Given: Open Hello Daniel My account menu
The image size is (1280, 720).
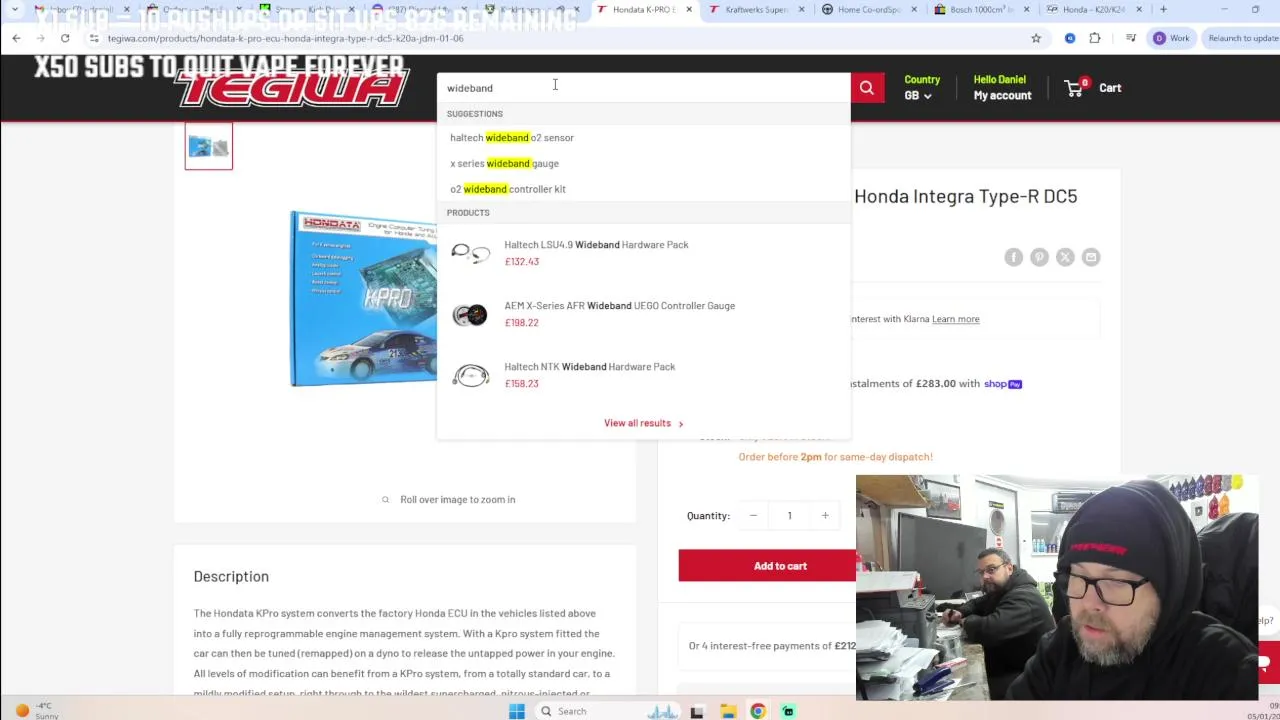Looking at the screenshot, I should click(1002, 88).
